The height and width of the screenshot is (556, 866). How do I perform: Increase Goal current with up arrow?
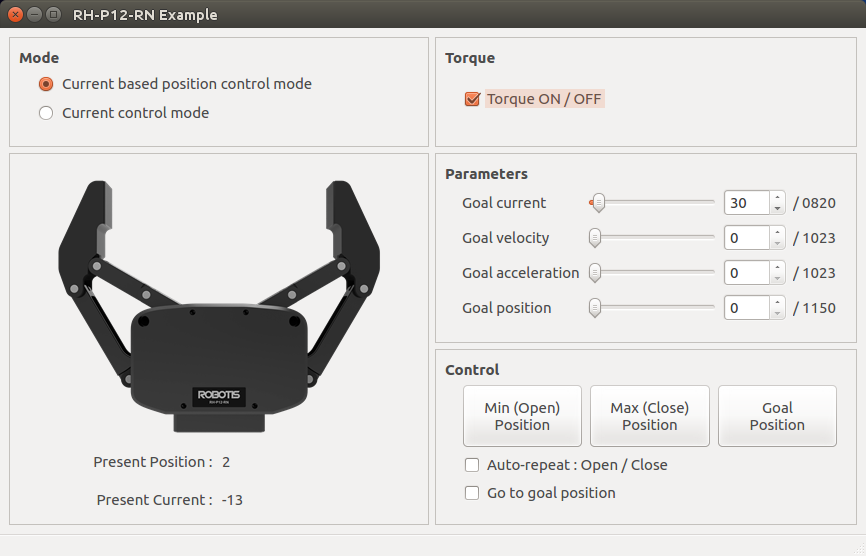point(777,197)
